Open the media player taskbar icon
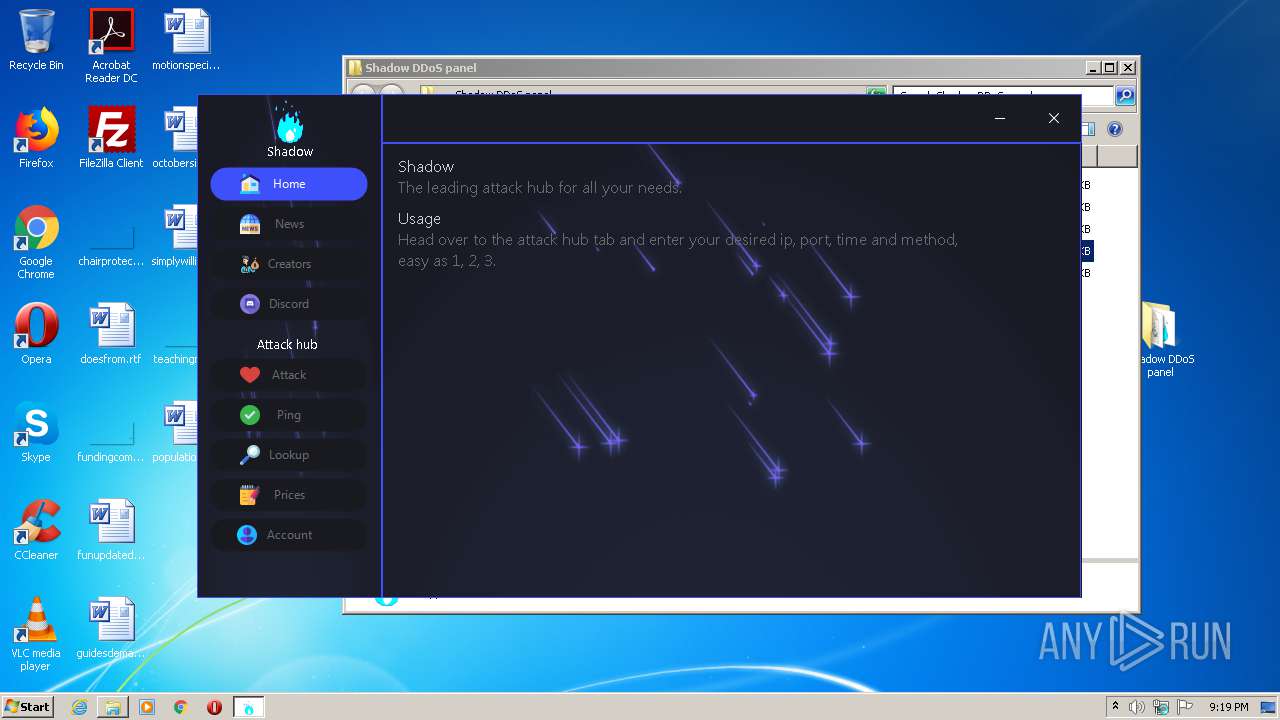Screen dimensions: 1280x720 pos(147,707)
